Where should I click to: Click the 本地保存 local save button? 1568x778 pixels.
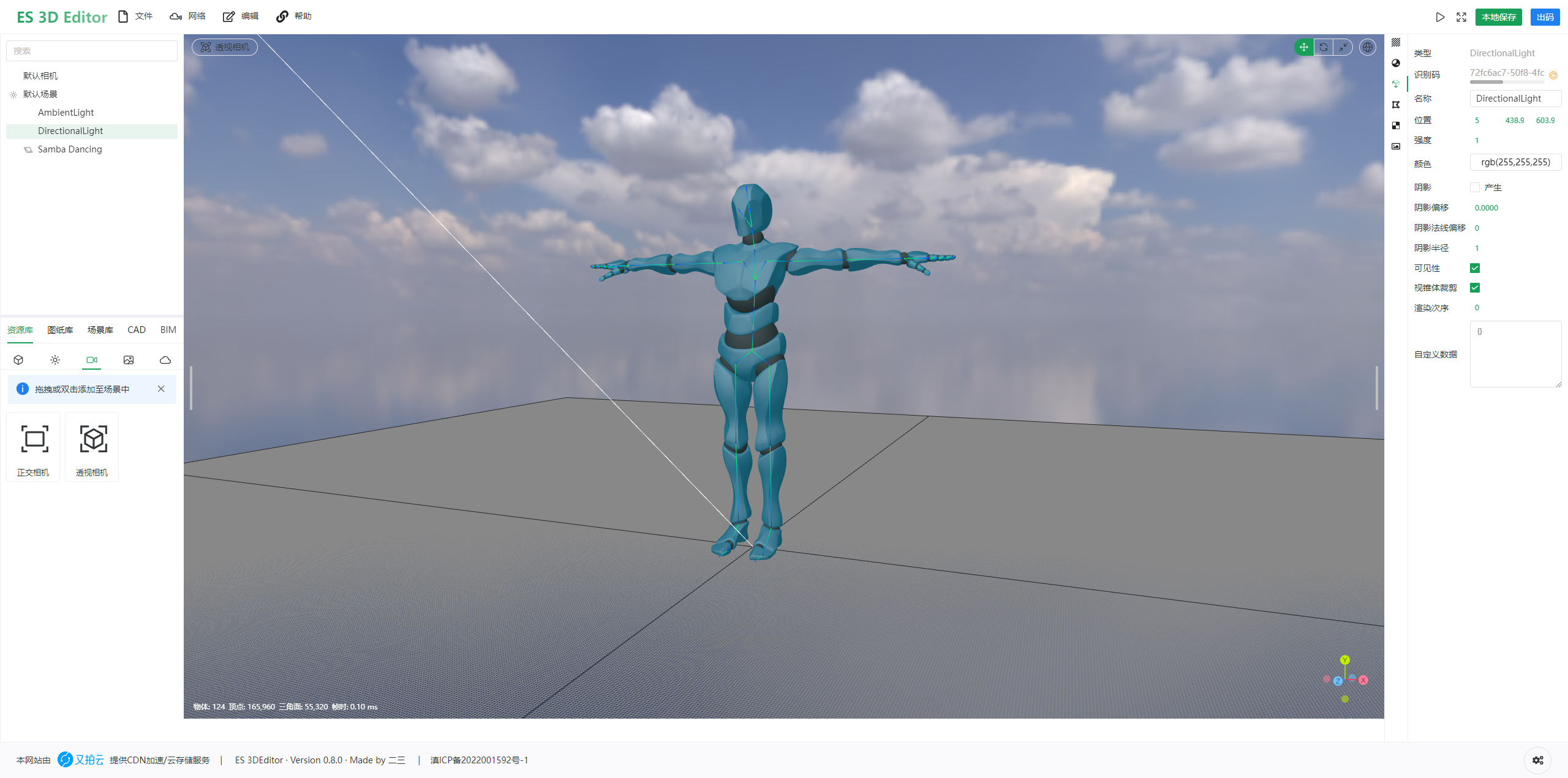(x=1499, y=17)
